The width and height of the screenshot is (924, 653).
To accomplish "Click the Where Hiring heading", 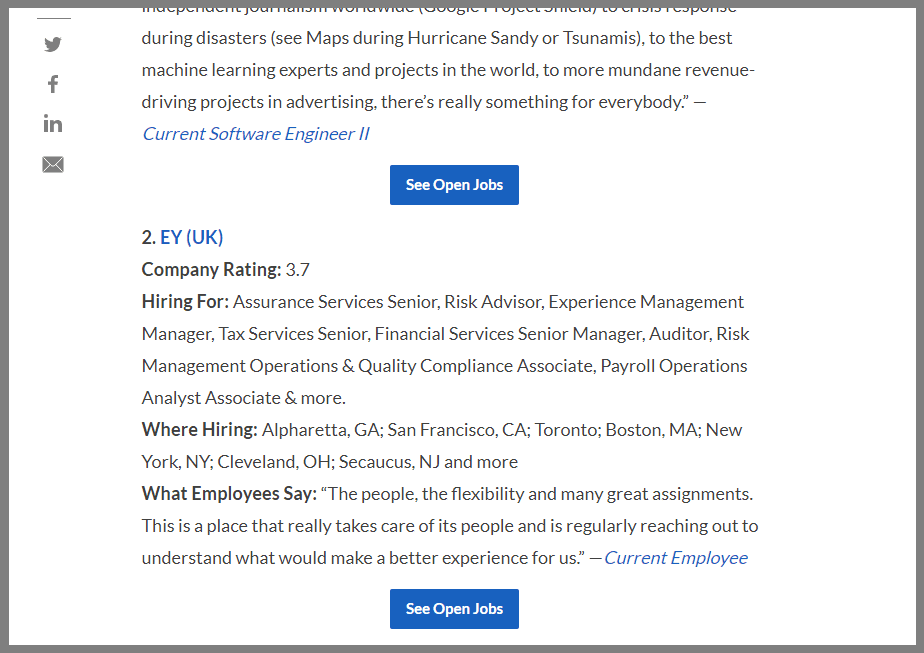I will coord(199,430).
